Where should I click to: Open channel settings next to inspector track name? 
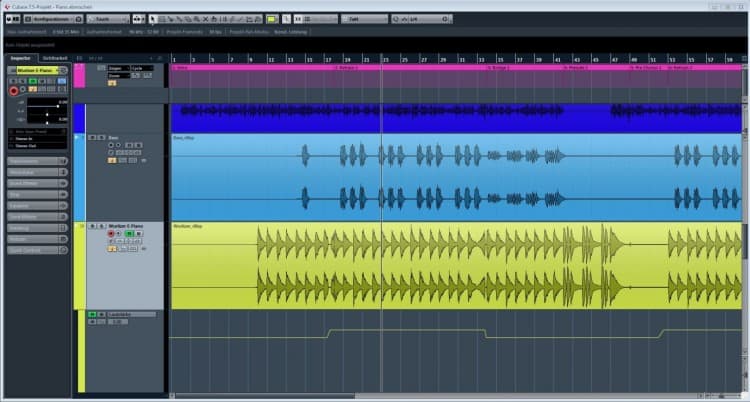coord(64,70)
